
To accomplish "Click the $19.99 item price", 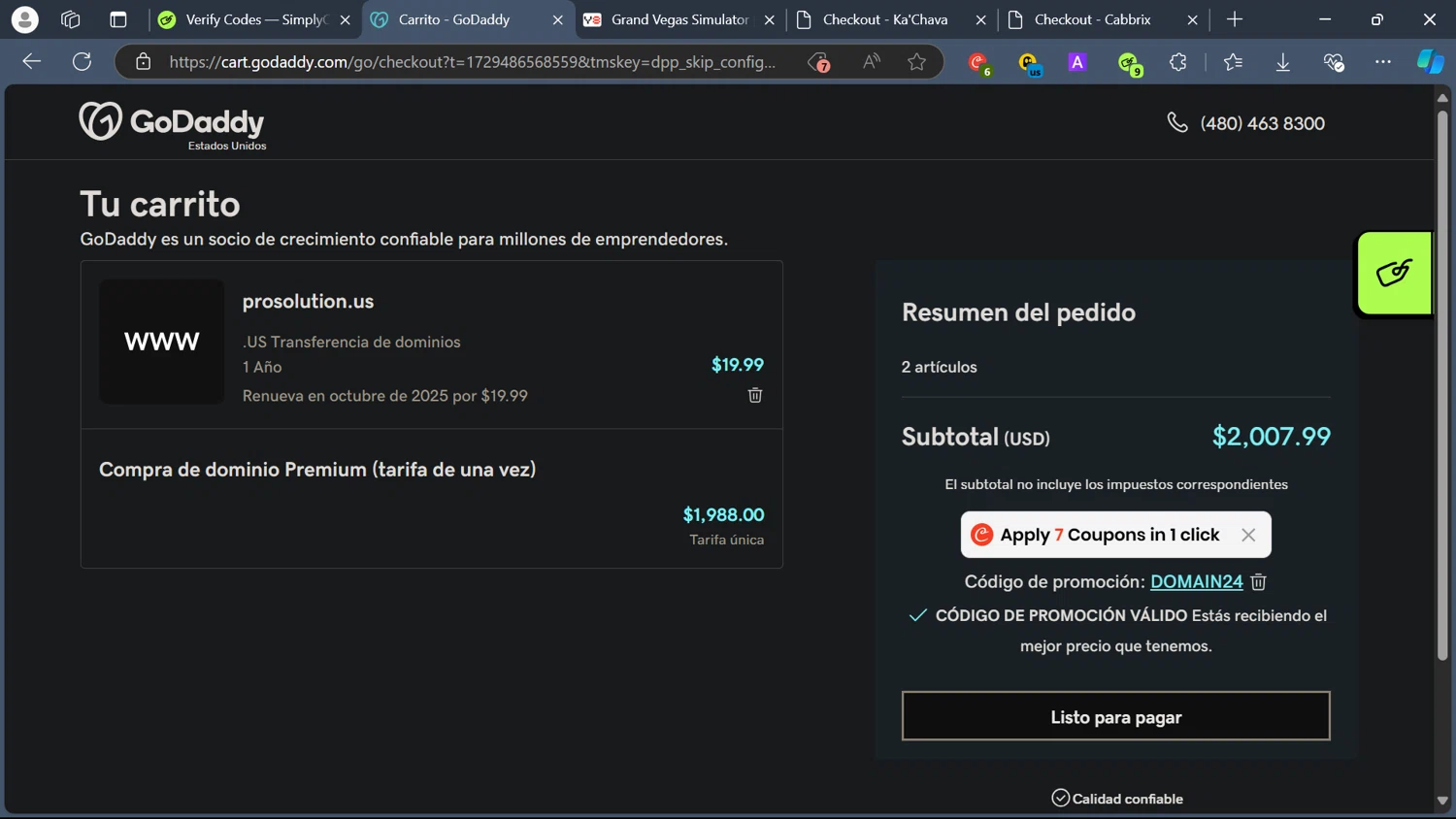I will [738, 365].
